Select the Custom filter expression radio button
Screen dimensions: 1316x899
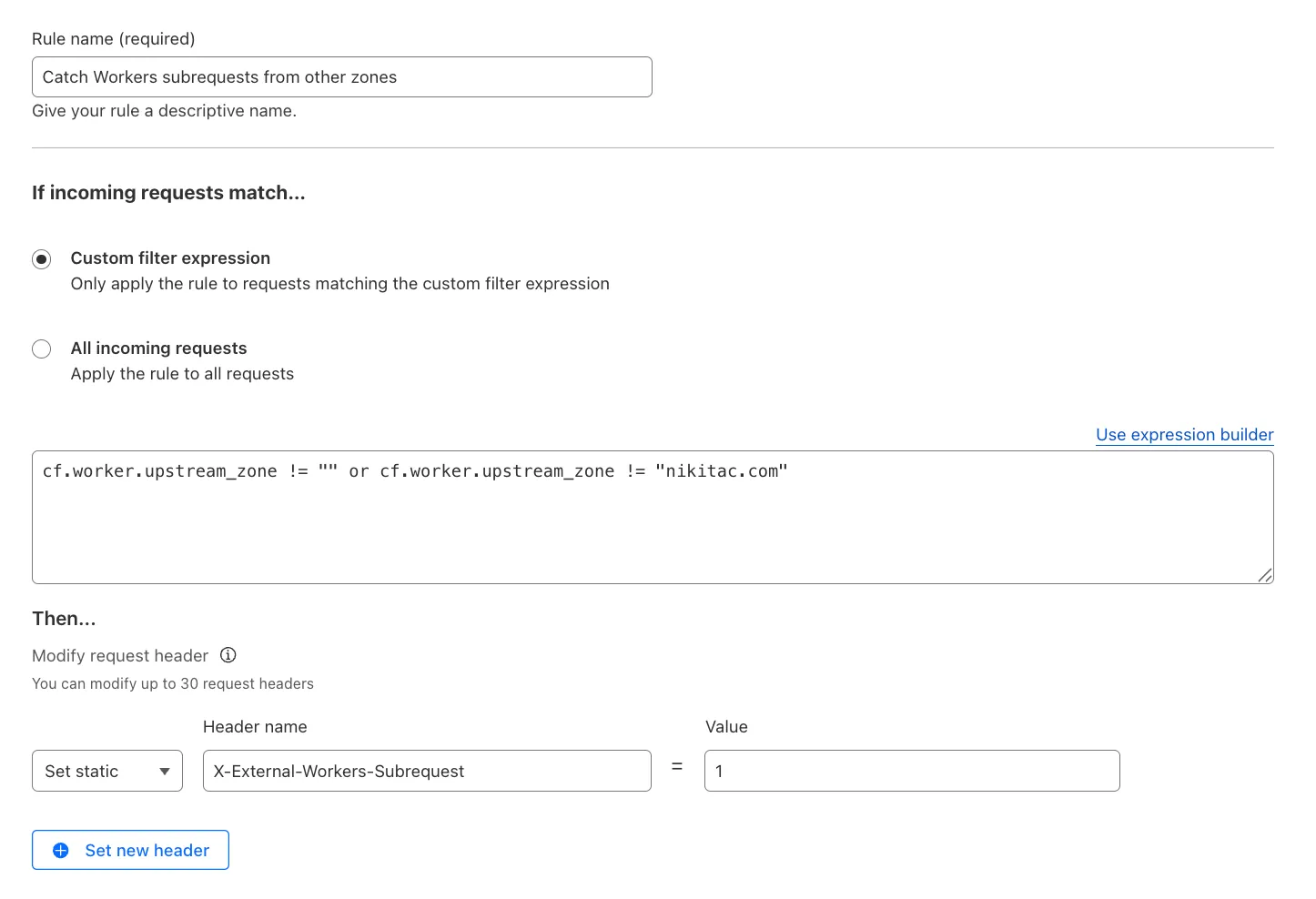click(x=41, y=259)
